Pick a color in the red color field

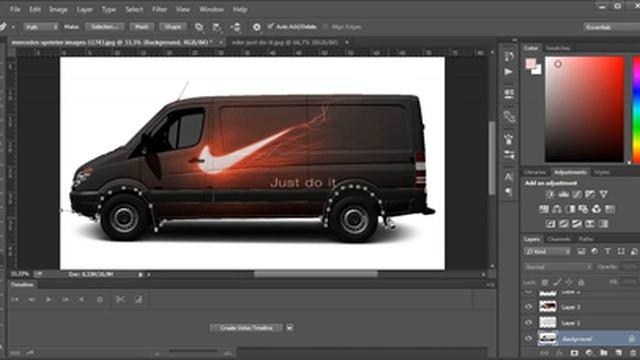coord(584,109)
